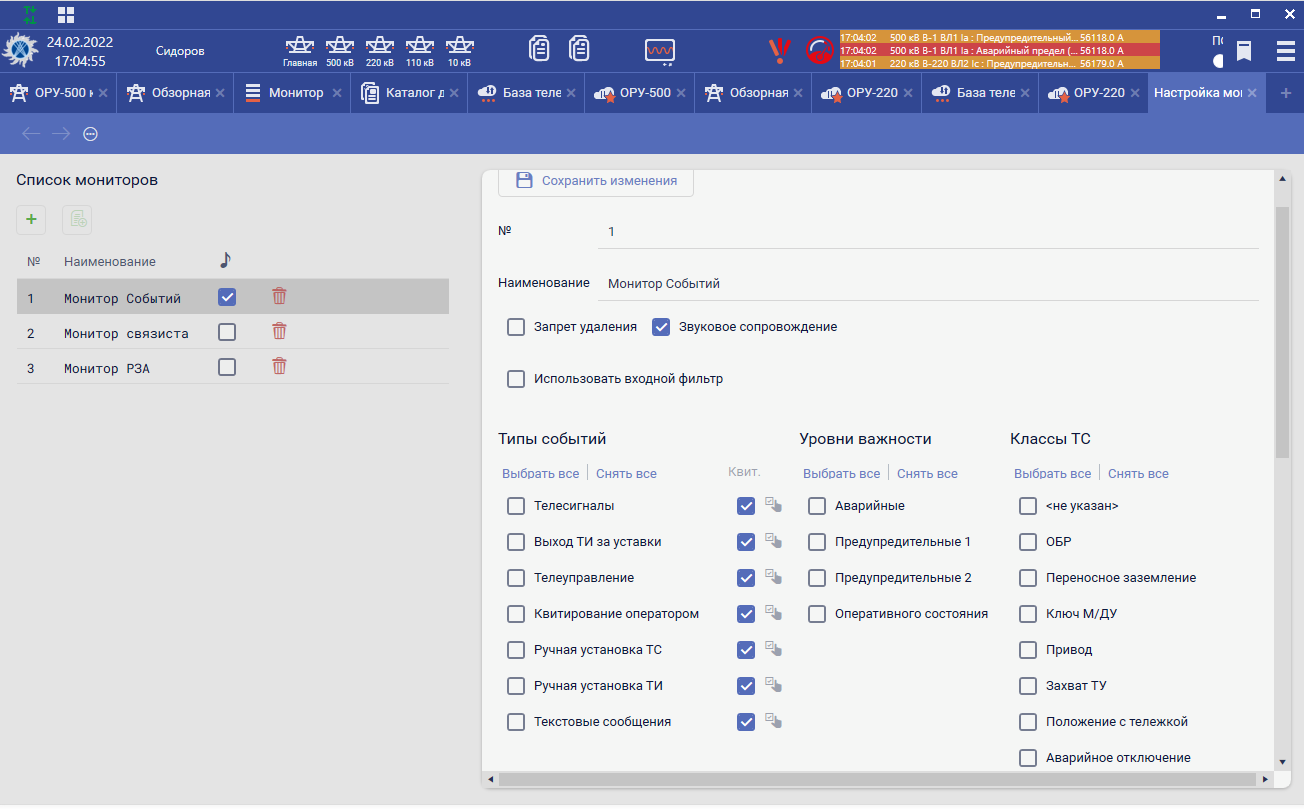Click the circled minus icon under tabs
The width and height of the screenshot is (1304, 809).
tap(90, 134)
